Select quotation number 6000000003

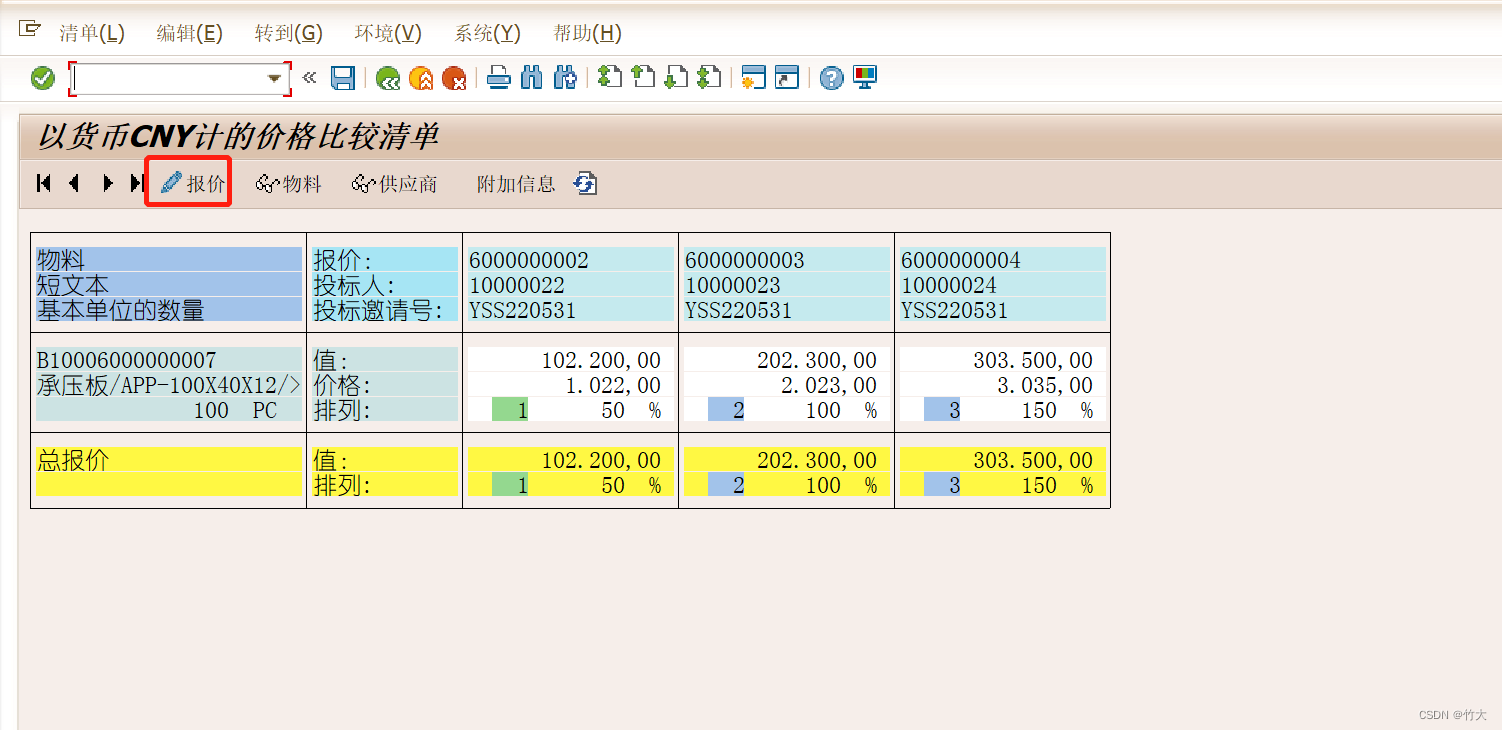coord(745,260)
